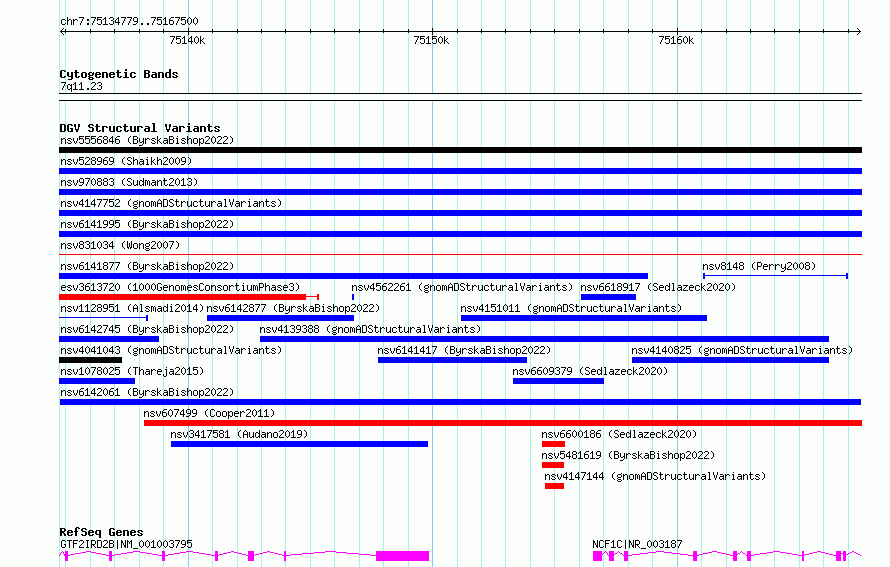Click the nsv8148 (Perry2008) label
890x567 pixels.
click(x=759, y=266)
